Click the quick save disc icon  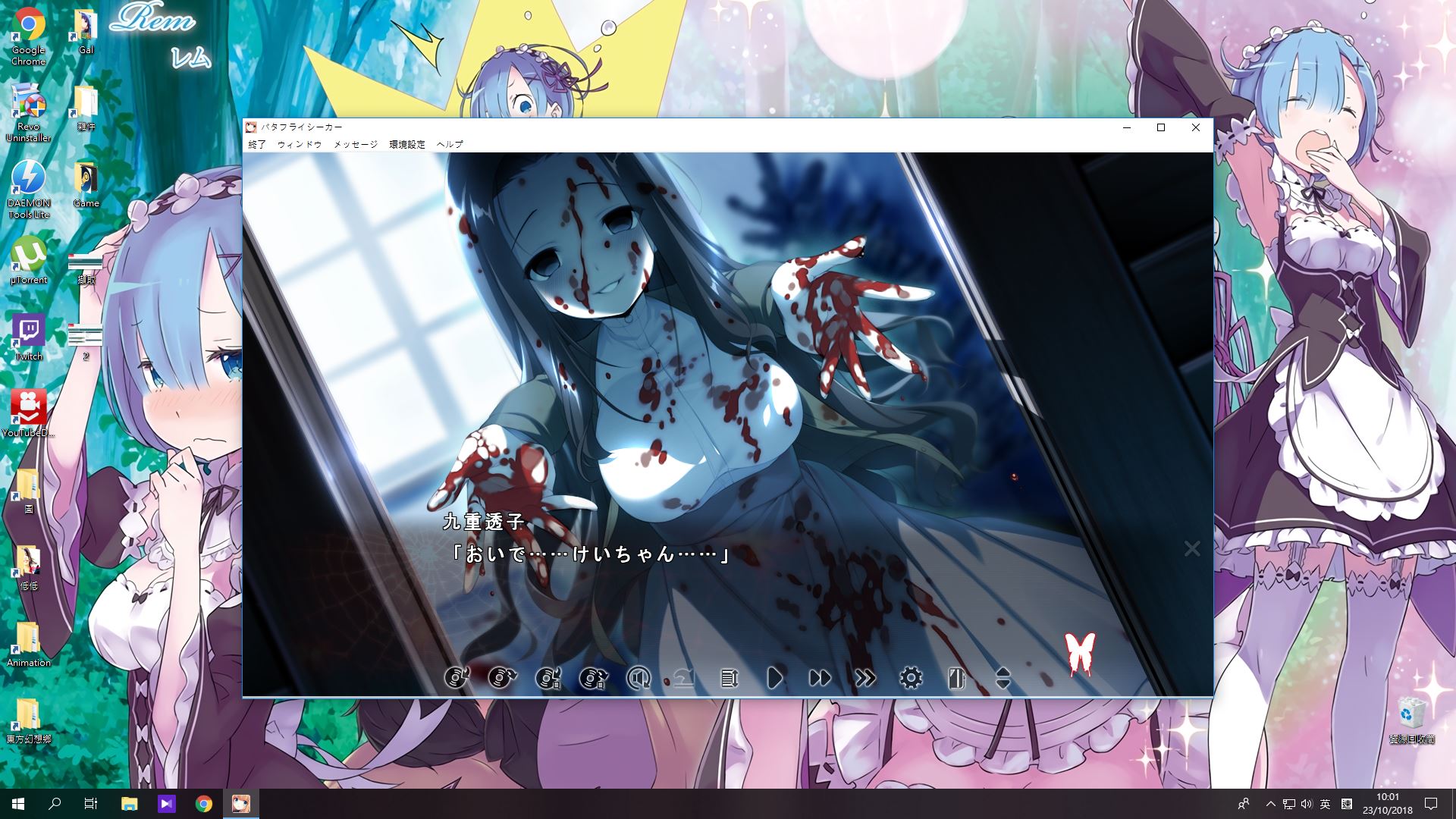548,677
